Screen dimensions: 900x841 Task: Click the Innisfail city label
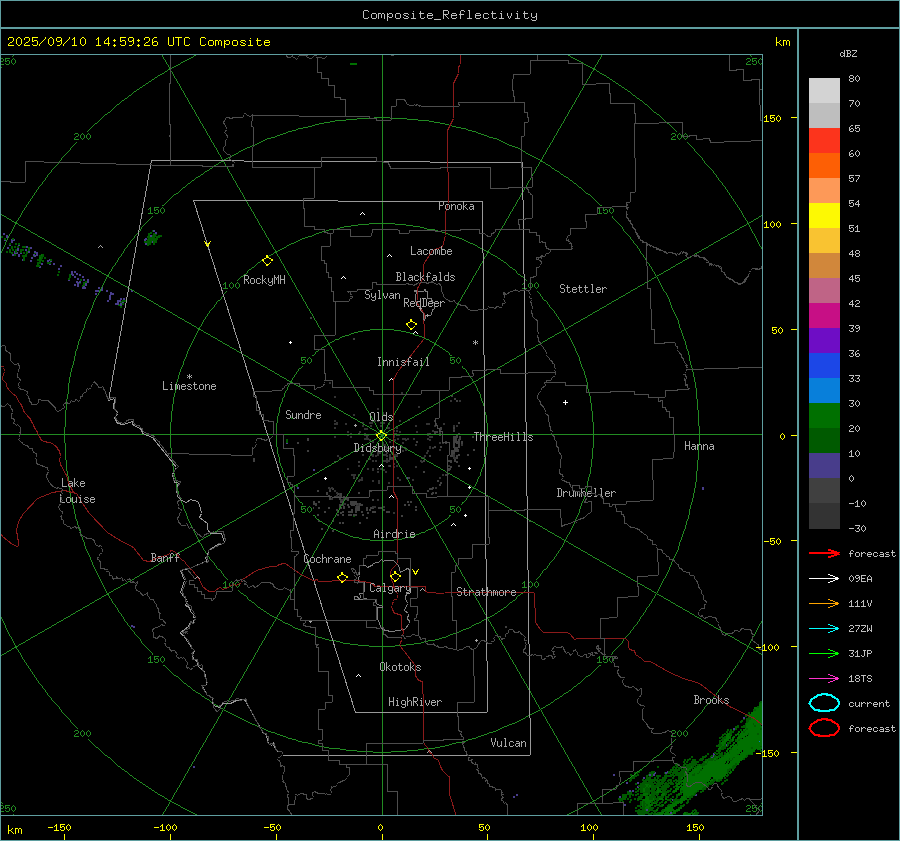coord(403,362)
